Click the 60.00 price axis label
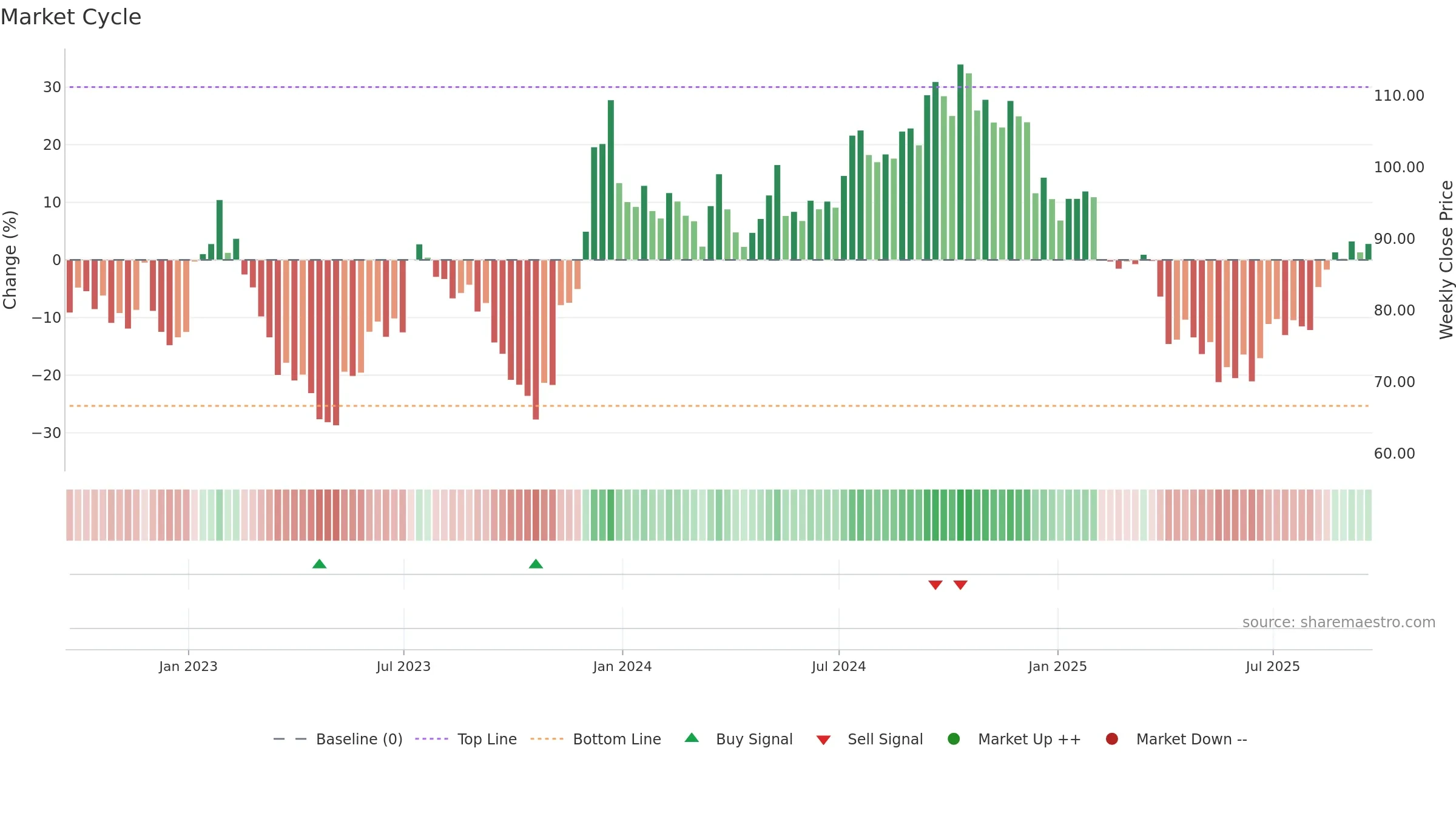The height and width of the screenshot is (819, 1456). click(1395, 454)
